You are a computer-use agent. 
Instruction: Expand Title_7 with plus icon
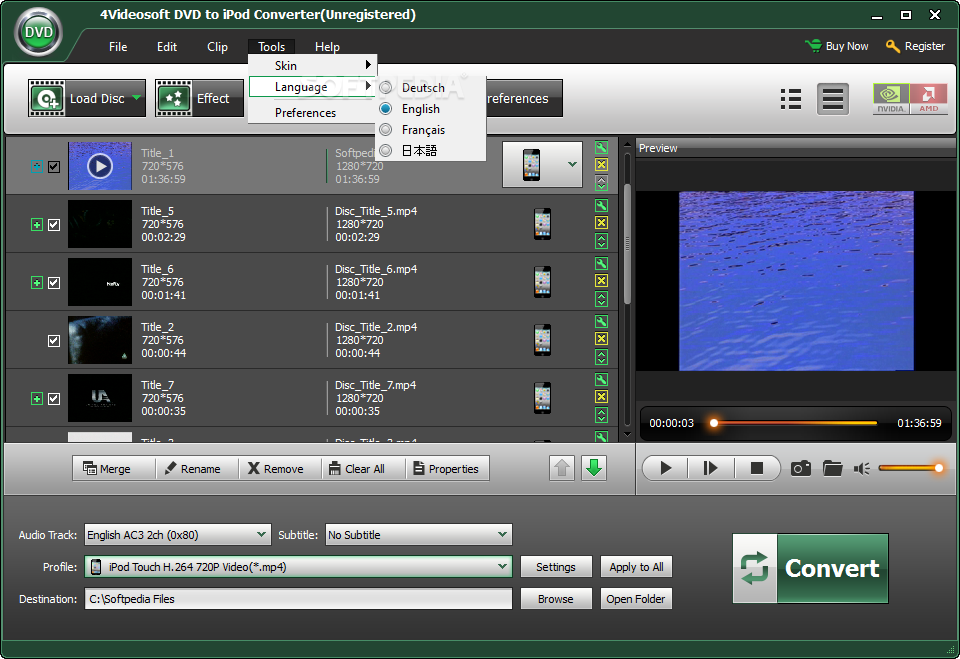[x=37, y=399]
